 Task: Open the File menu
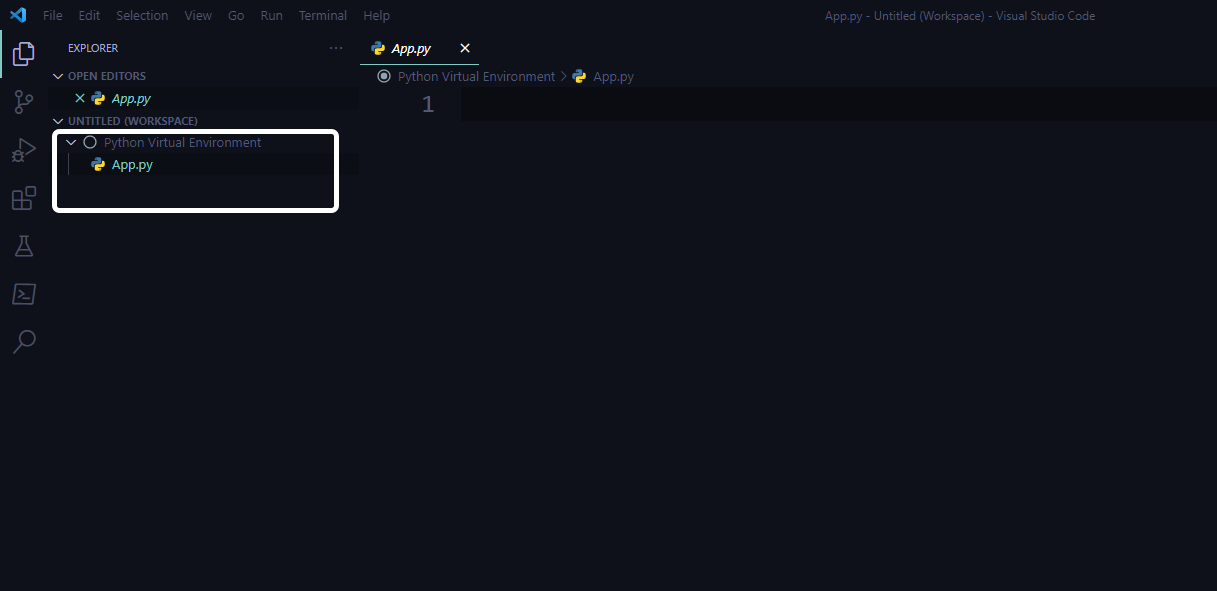pyautogui.click(x=53, y=16)
